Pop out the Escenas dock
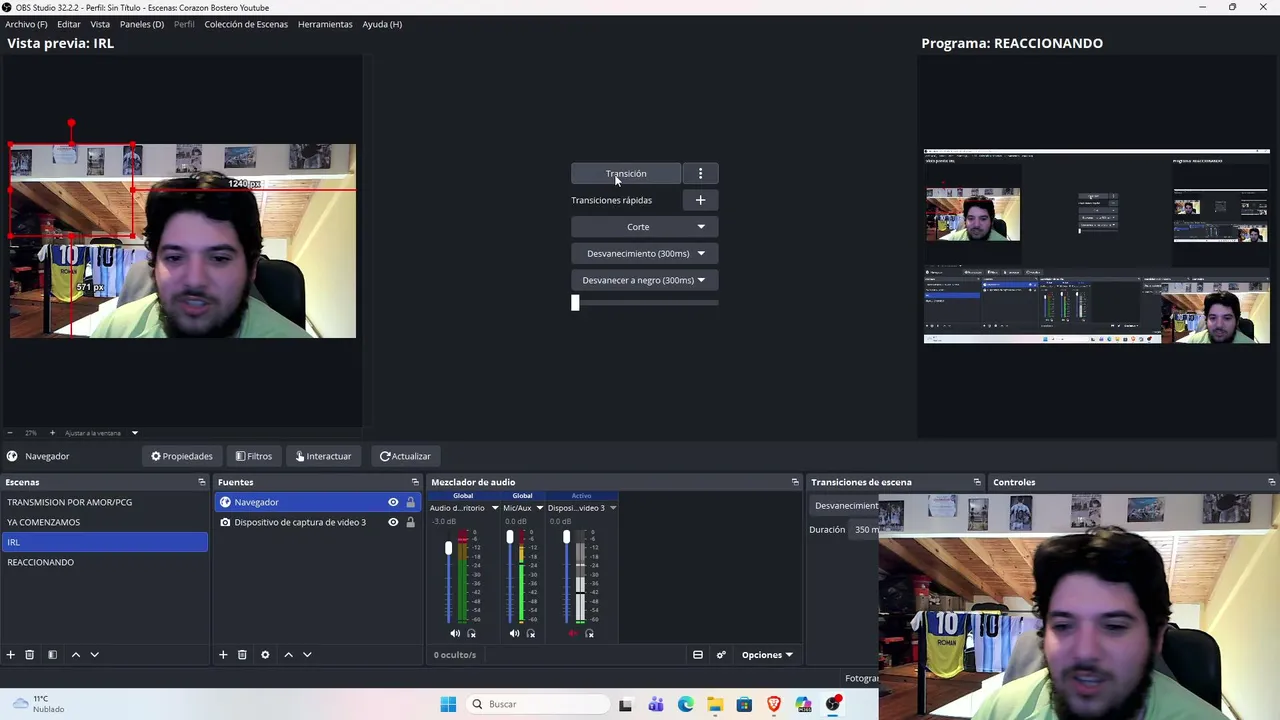Viewport: 1280px width, 720px height. pos(202,482)
